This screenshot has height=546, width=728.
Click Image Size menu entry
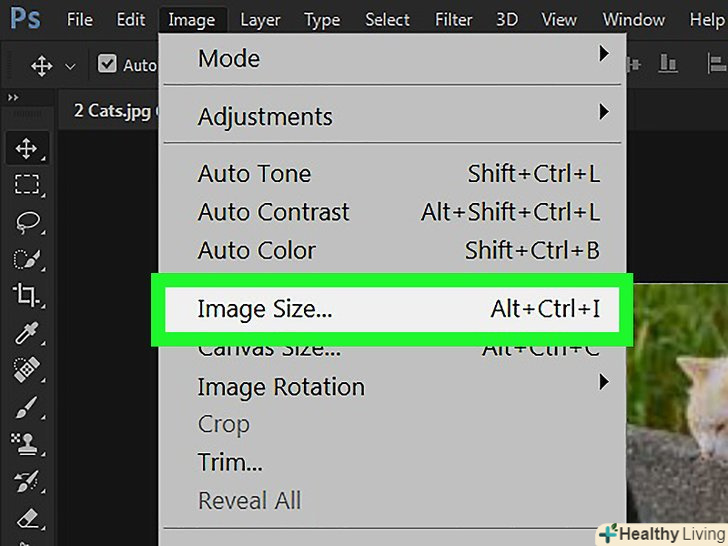[x=390, y=309]
